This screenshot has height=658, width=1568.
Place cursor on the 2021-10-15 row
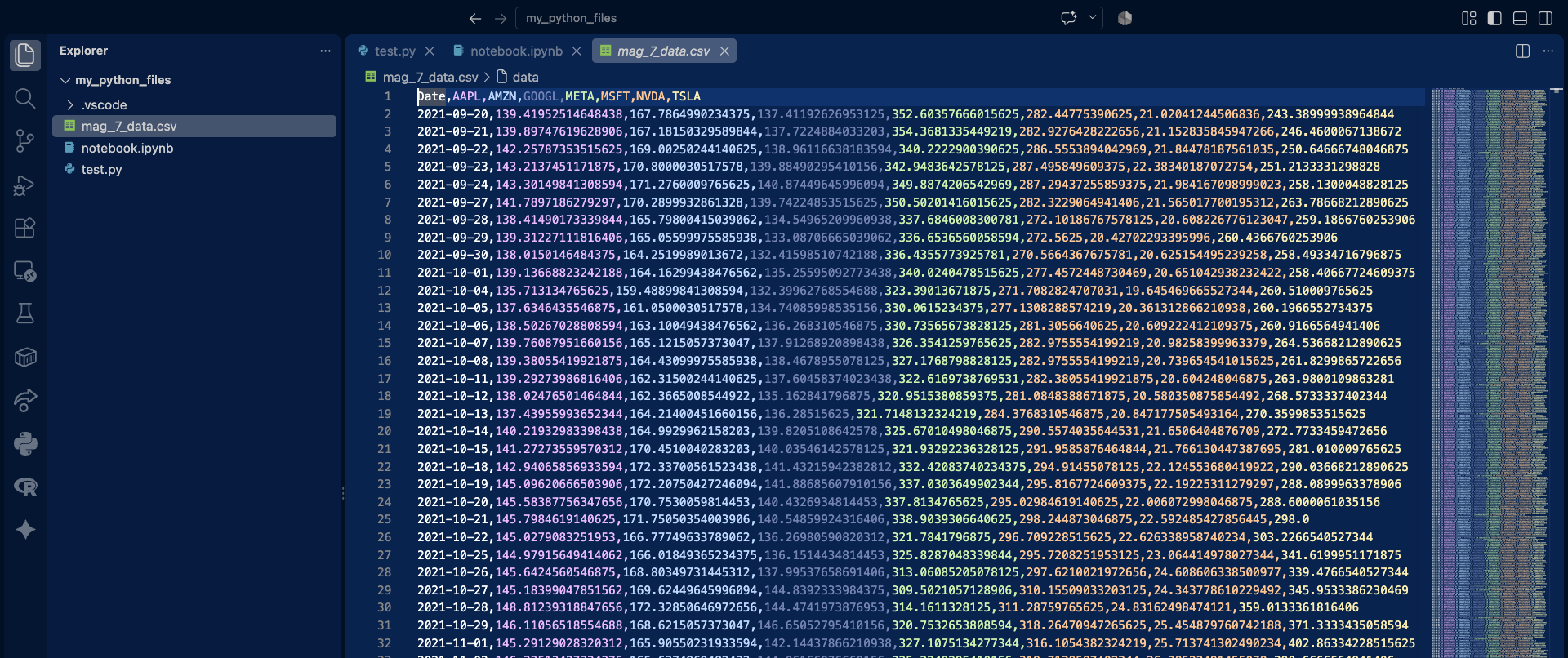click(x=909, y=449)
